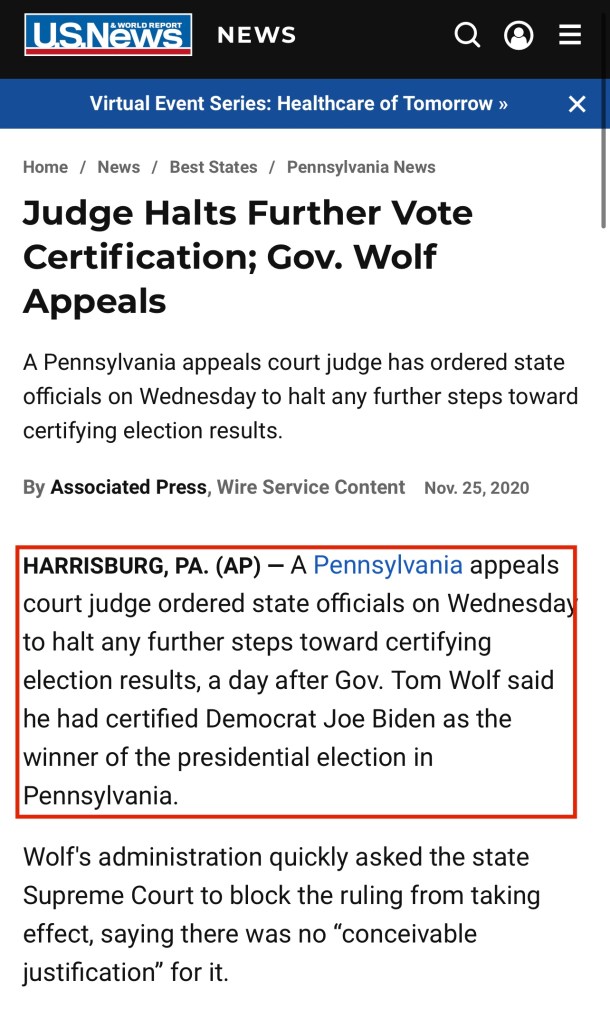
Task: Click the article headline about vote certification
Action: pyautogui.click(x=248, y=257)
